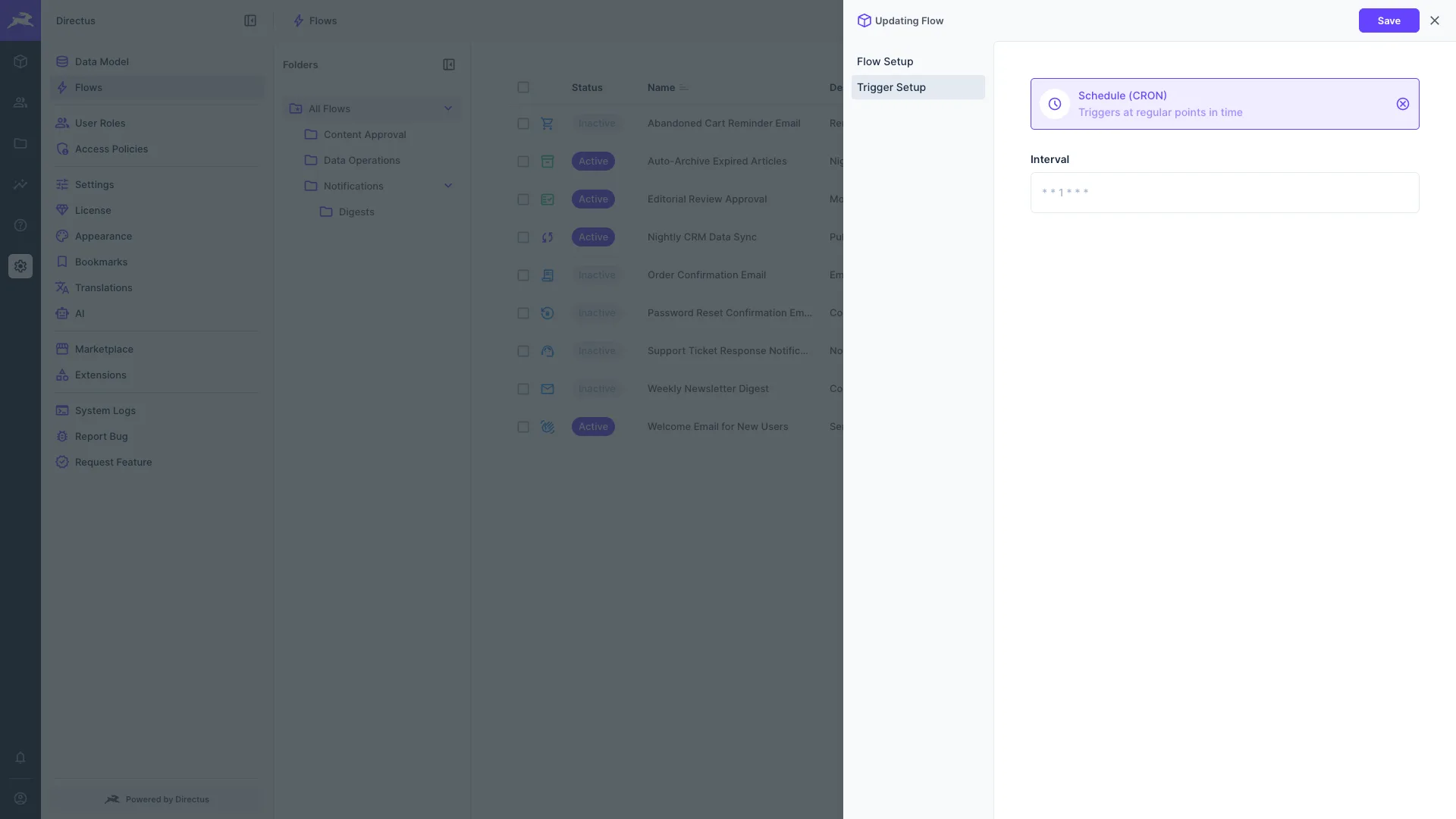Save the updated flow
This screenshot has height=819, width=1456.
click(x=1389, y=20)
